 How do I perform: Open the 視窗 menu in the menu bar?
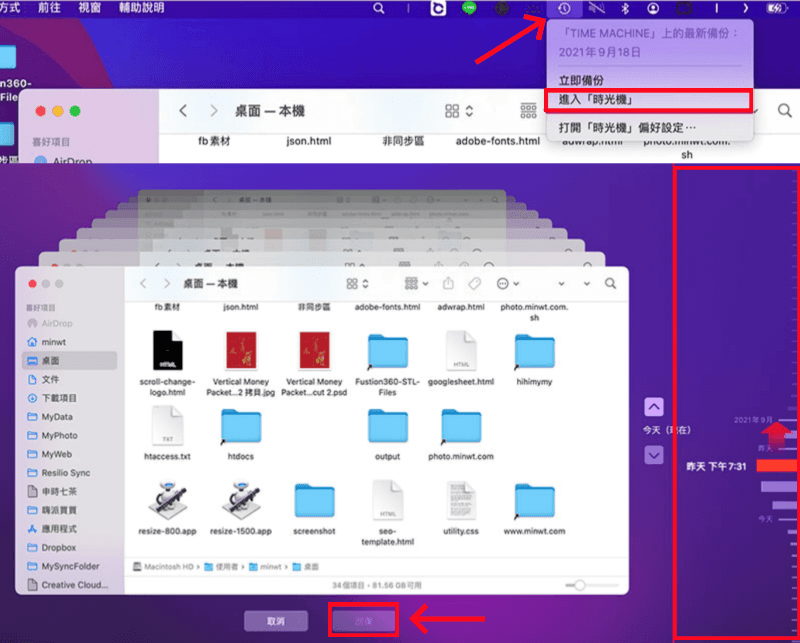coord(90,8)
